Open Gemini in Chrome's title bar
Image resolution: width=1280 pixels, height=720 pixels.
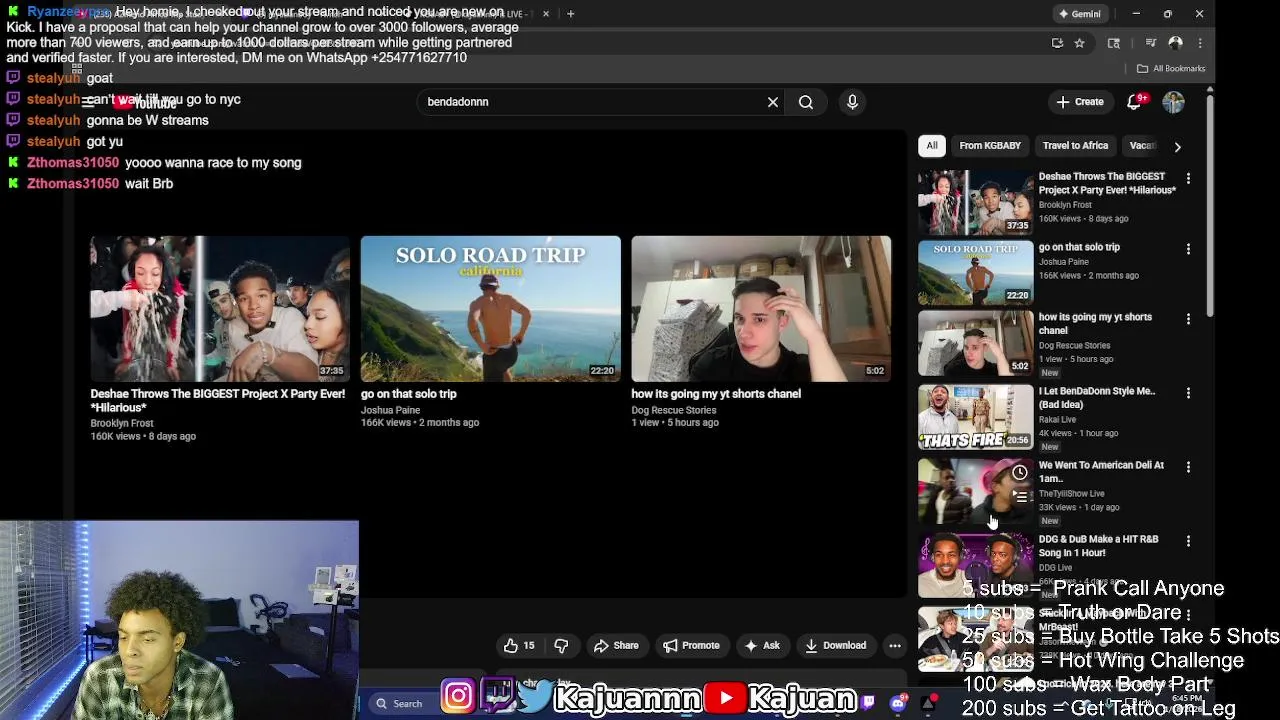point(1080,14)
